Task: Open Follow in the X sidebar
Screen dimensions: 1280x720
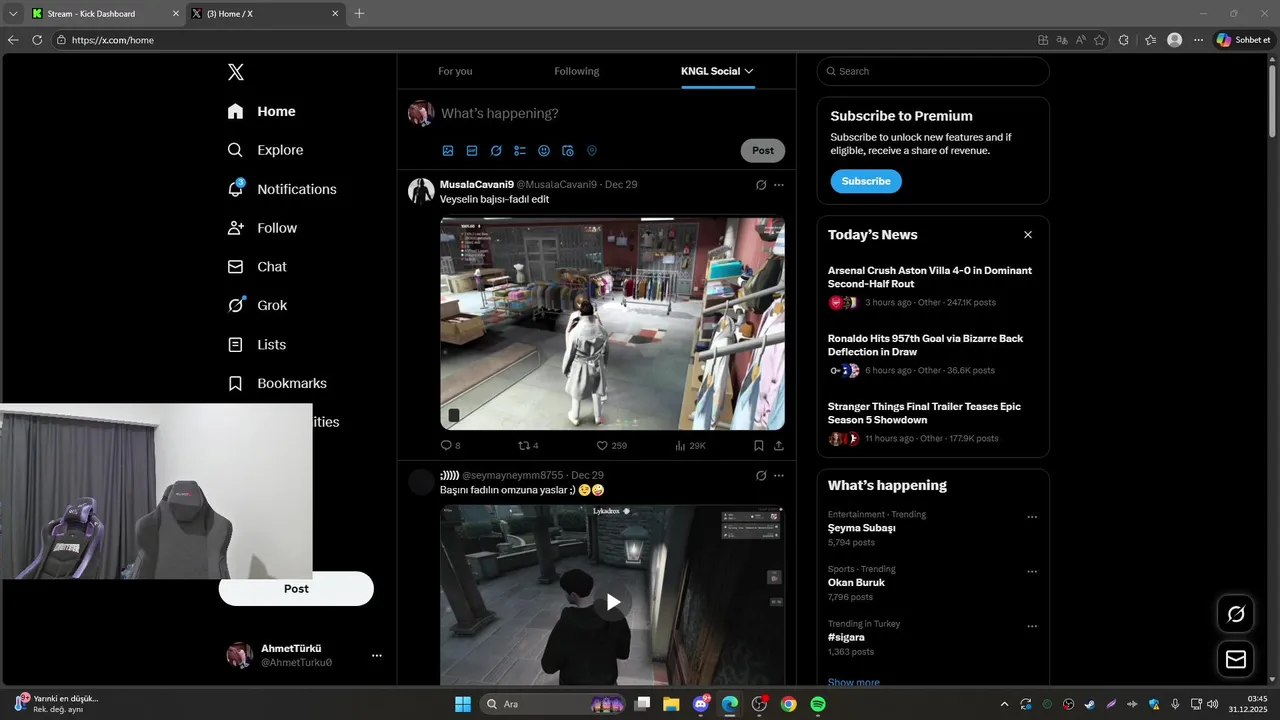Action: click(262, 228)
